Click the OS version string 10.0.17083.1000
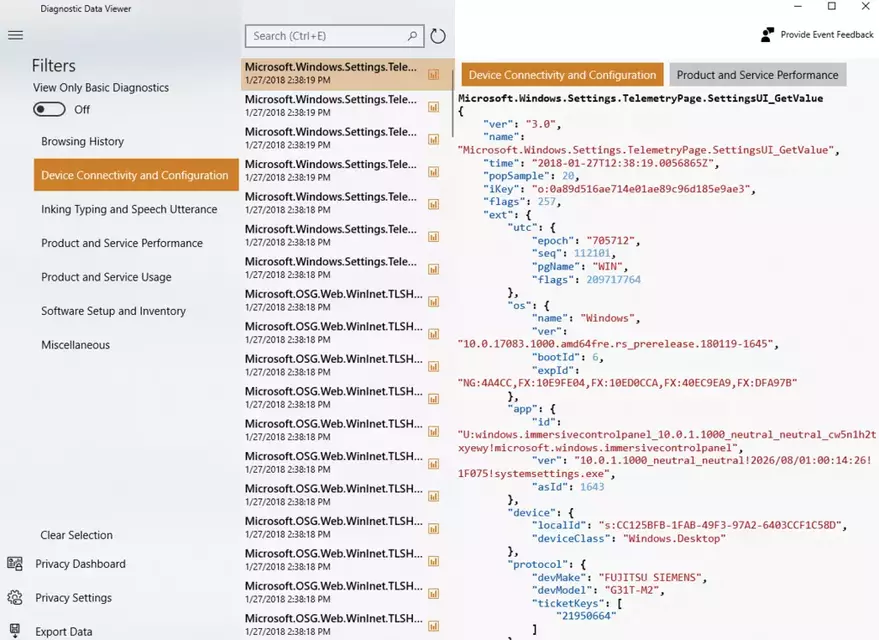This screenshot has height=640, width=879. [618, 344]
